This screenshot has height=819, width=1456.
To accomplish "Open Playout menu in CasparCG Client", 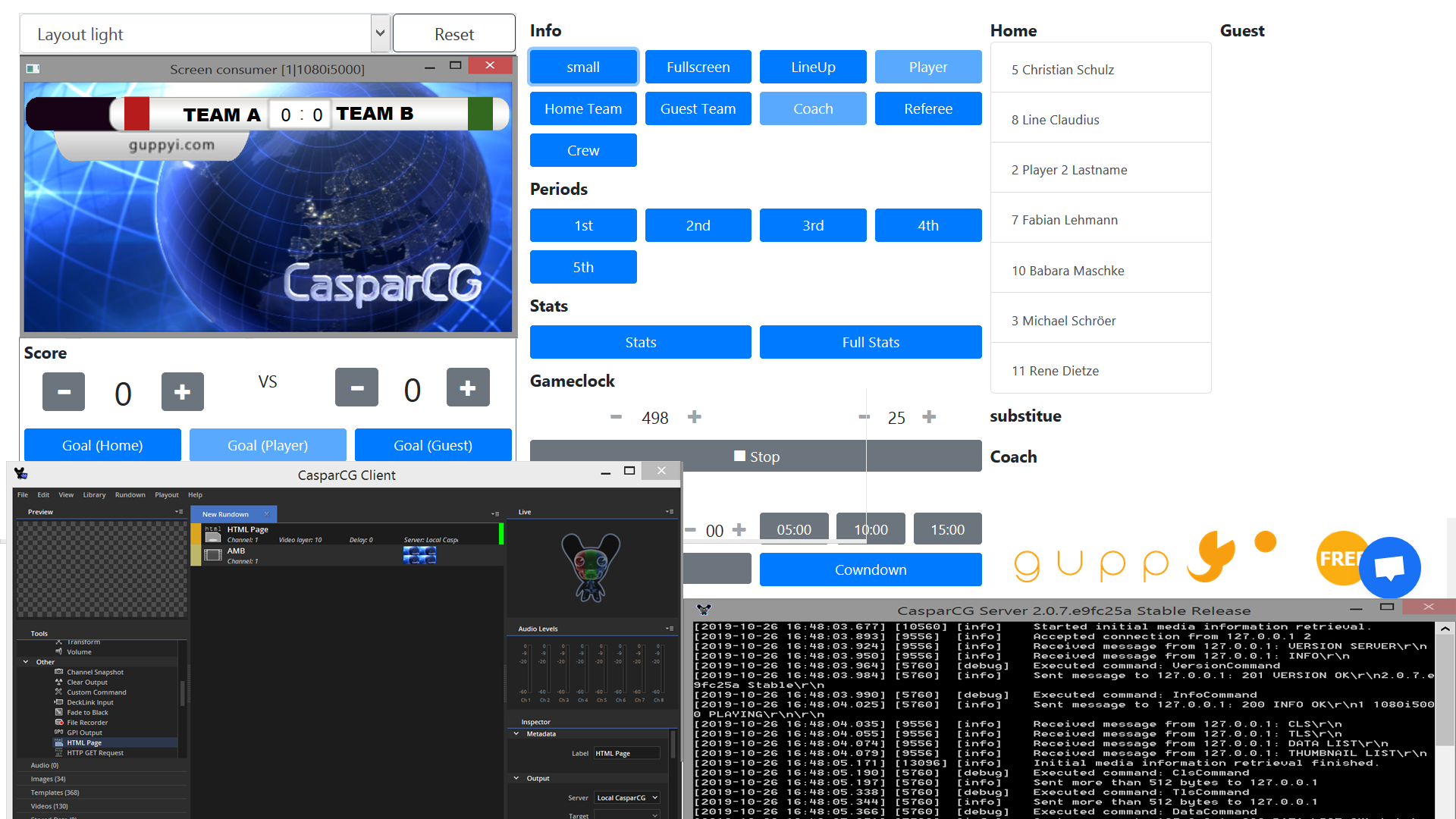I will 167,494.
